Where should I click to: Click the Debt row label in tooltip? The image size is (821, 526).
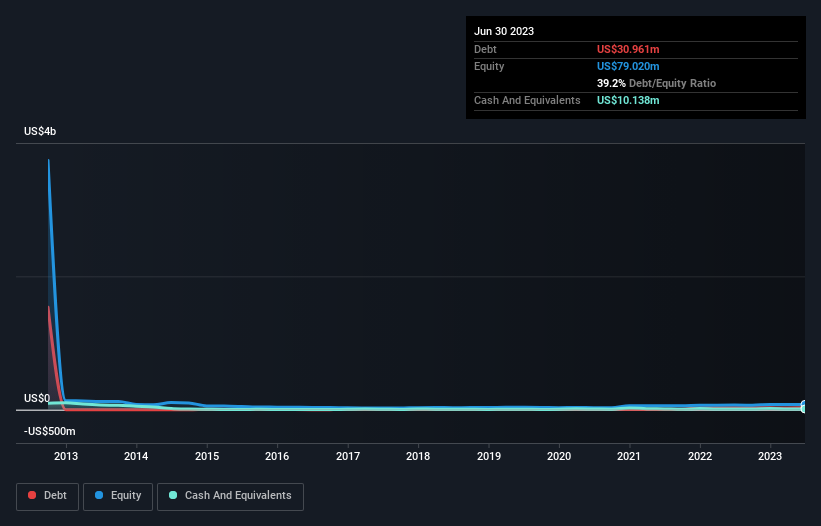(485, 49)
